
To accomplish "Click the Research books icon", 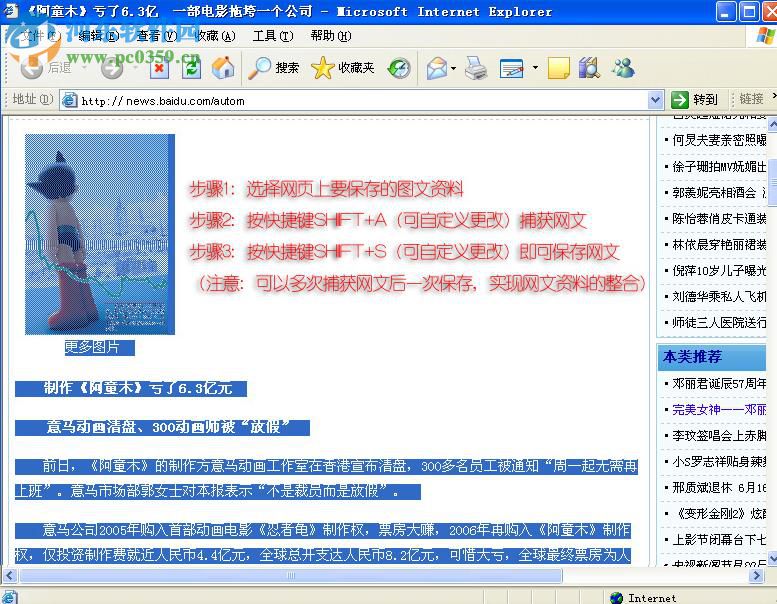I will tap(589, 68).
